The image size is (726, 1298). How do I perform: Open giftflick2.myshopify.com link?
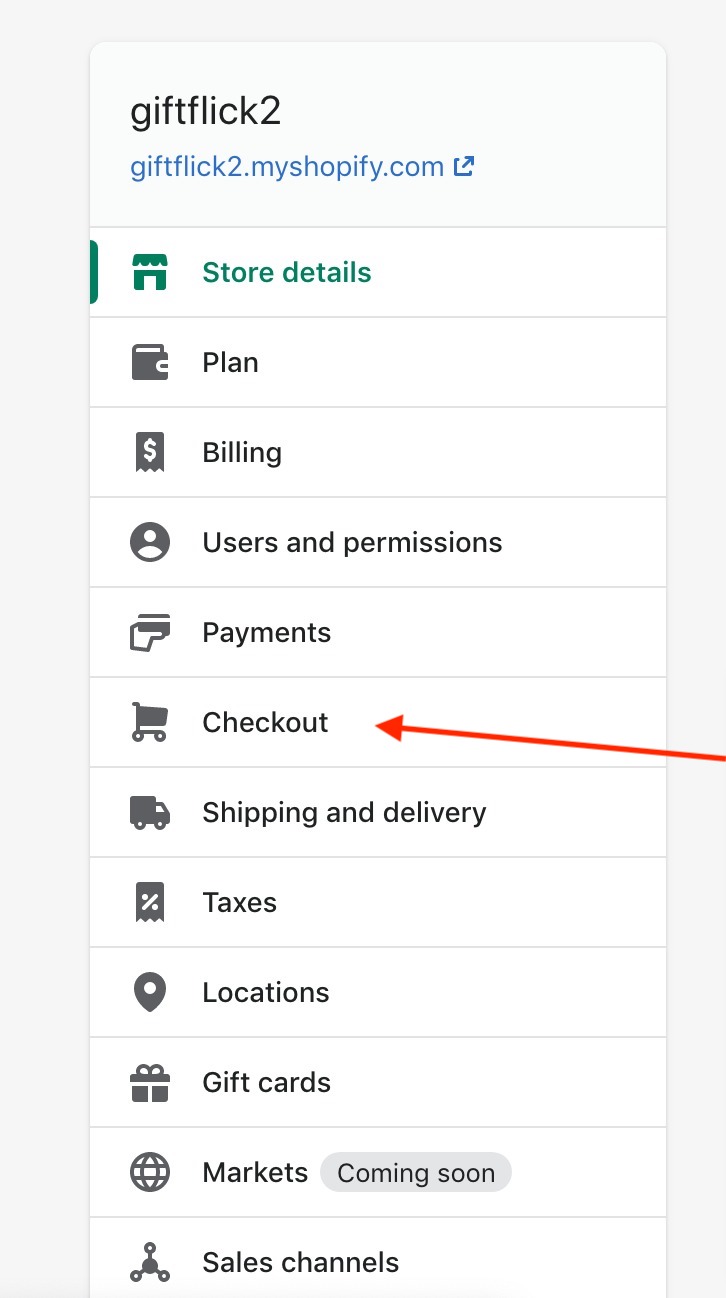(x=288, y=166)
